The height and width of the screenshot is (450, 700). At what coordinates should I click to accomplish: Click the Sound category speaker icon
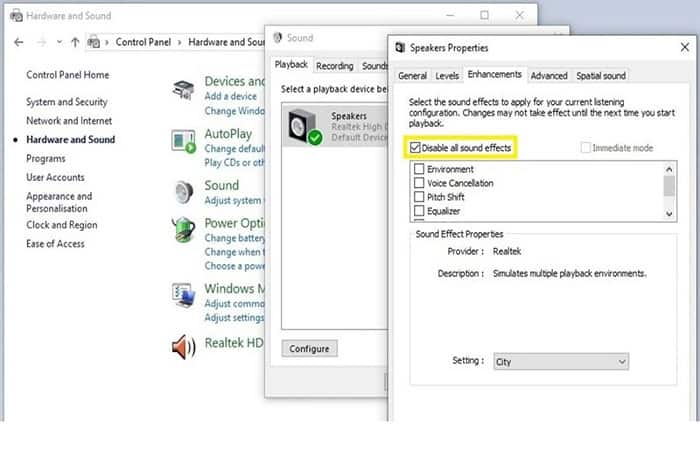[184, 192]
